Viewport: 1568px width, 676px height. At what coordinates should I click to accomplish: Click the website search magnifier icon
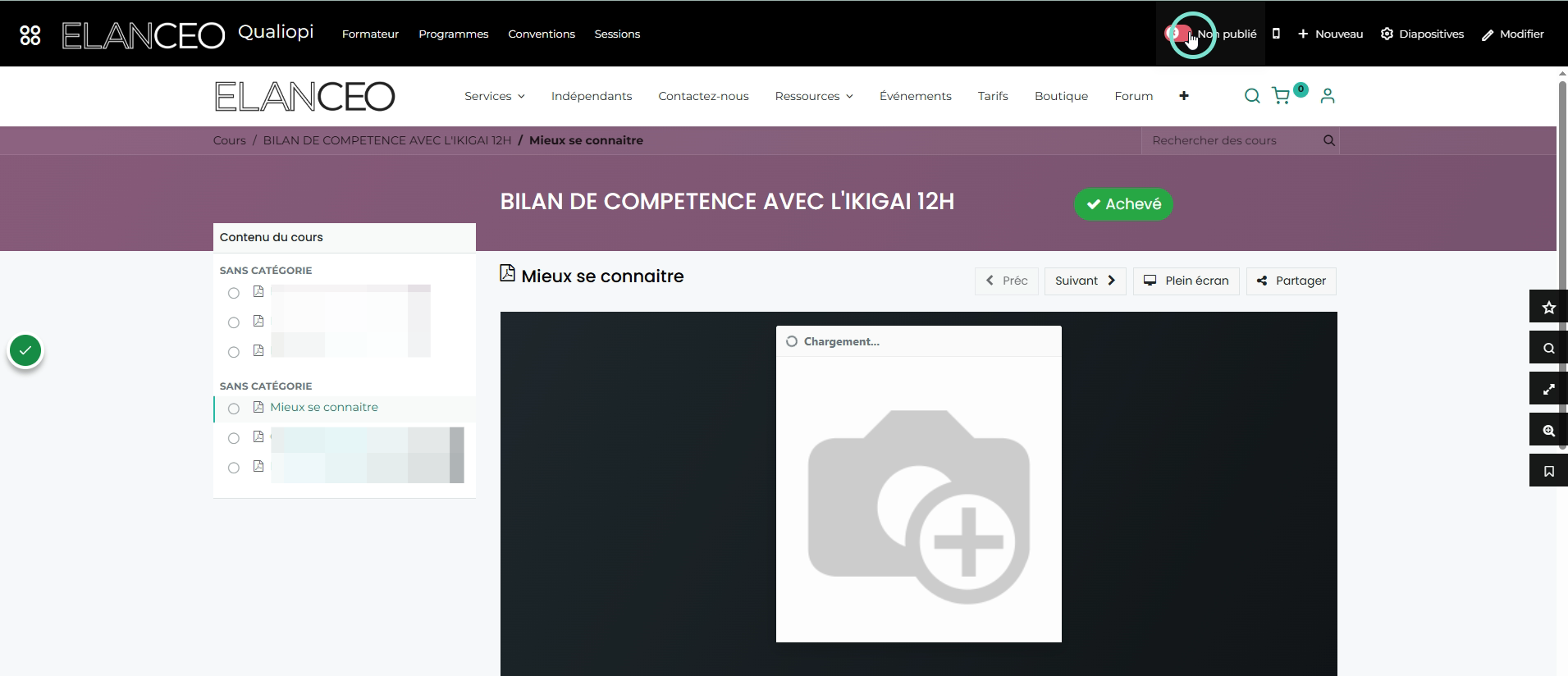(x=1252, y=96)
